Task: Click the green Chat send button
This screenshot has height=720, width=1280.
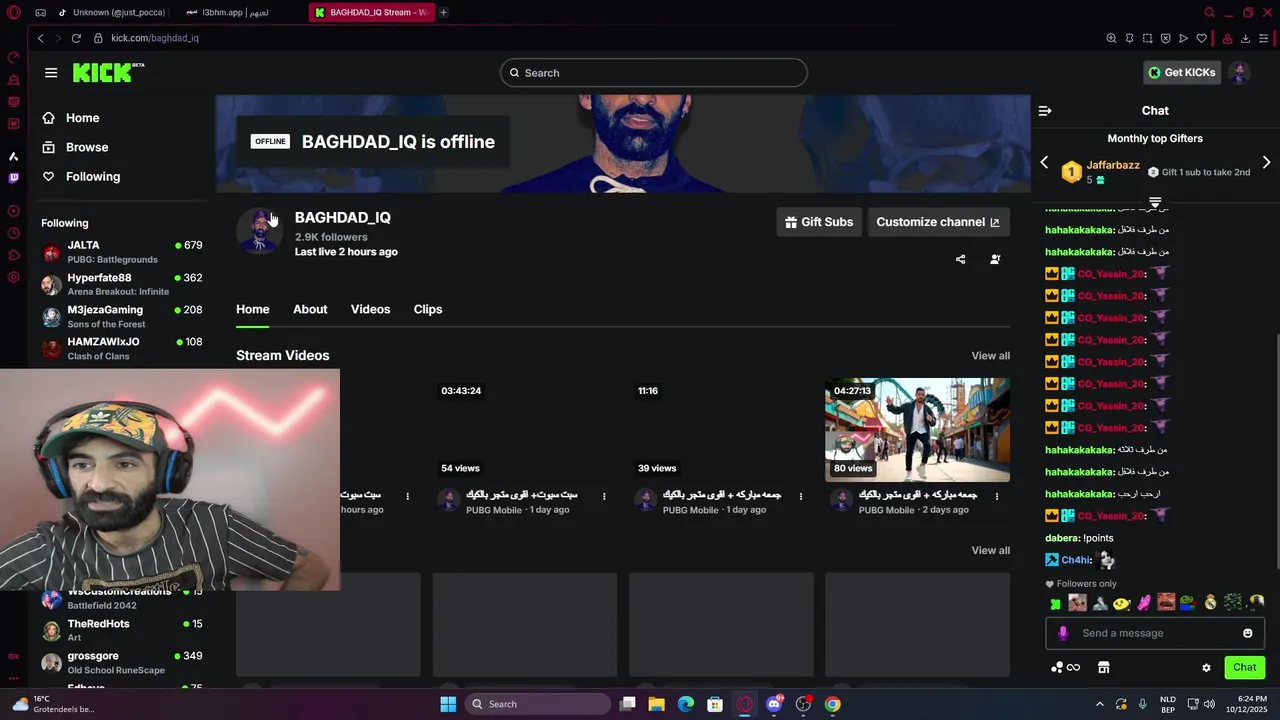Action: [x=1244, y=667]
